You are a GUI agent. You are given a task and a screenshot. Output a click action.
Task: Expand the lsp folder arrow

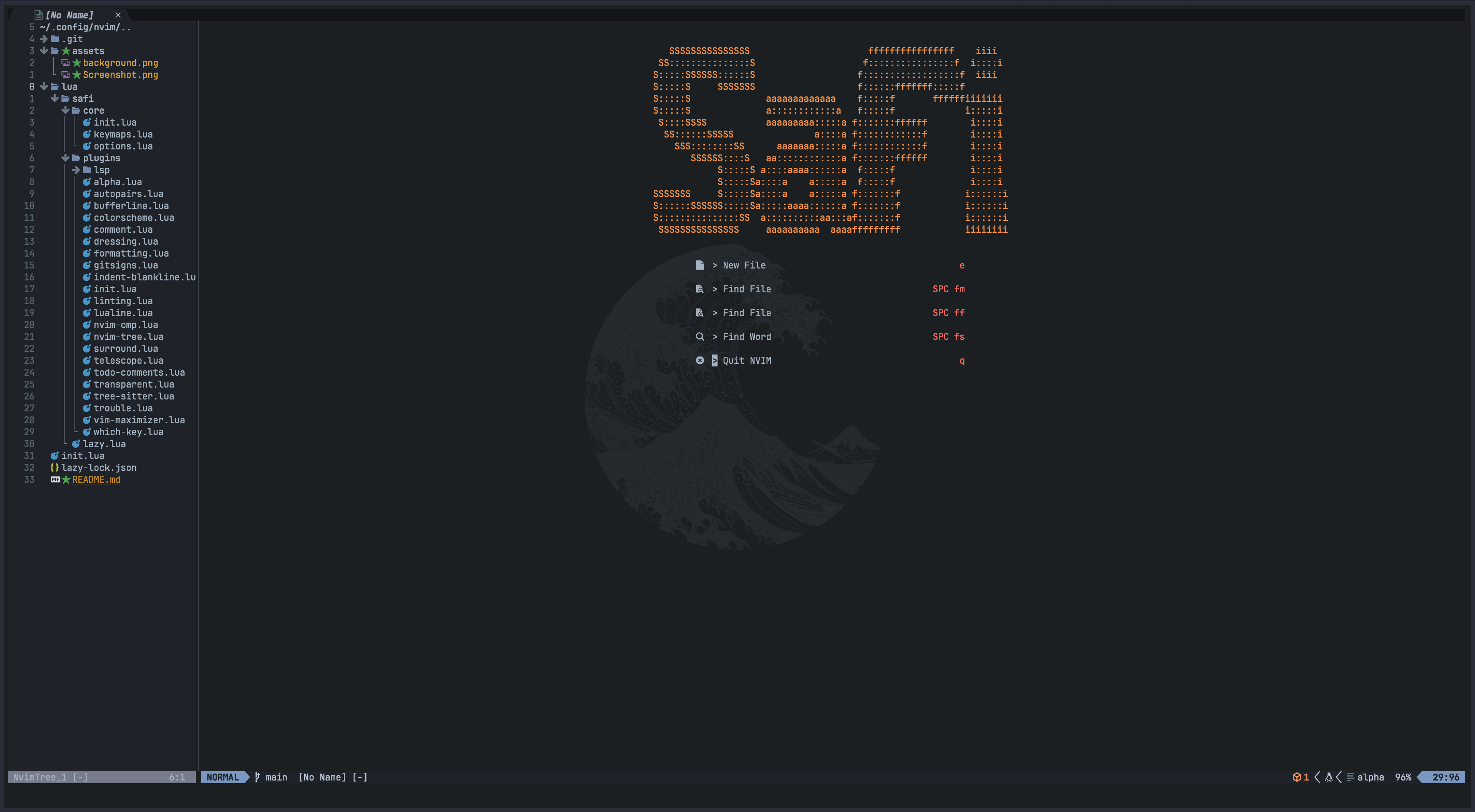coord(76,170)
